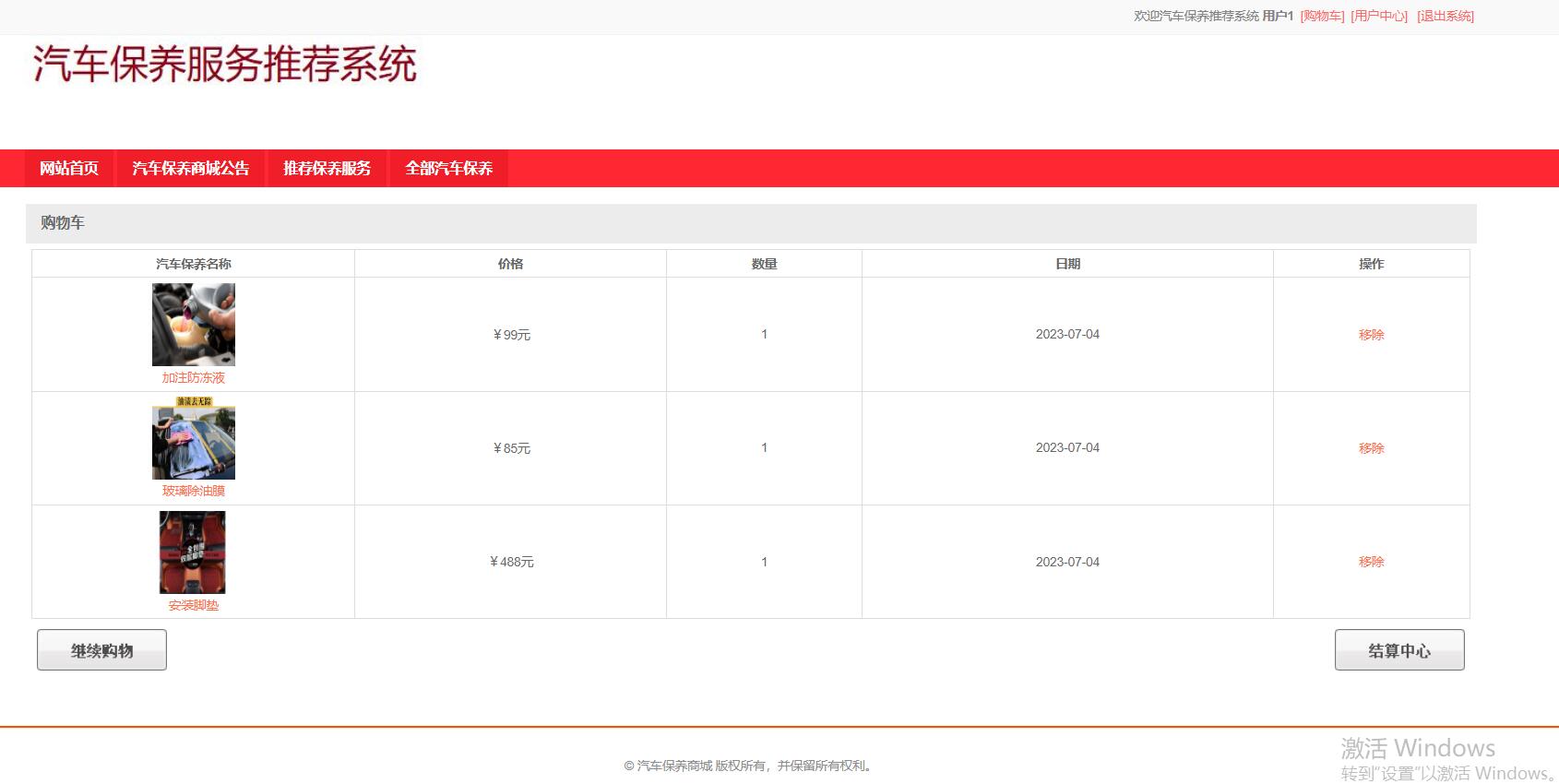Go to 汽车保养商城公告 menu item
Screen dimensions: 1559x784
(x=190, y=168)
